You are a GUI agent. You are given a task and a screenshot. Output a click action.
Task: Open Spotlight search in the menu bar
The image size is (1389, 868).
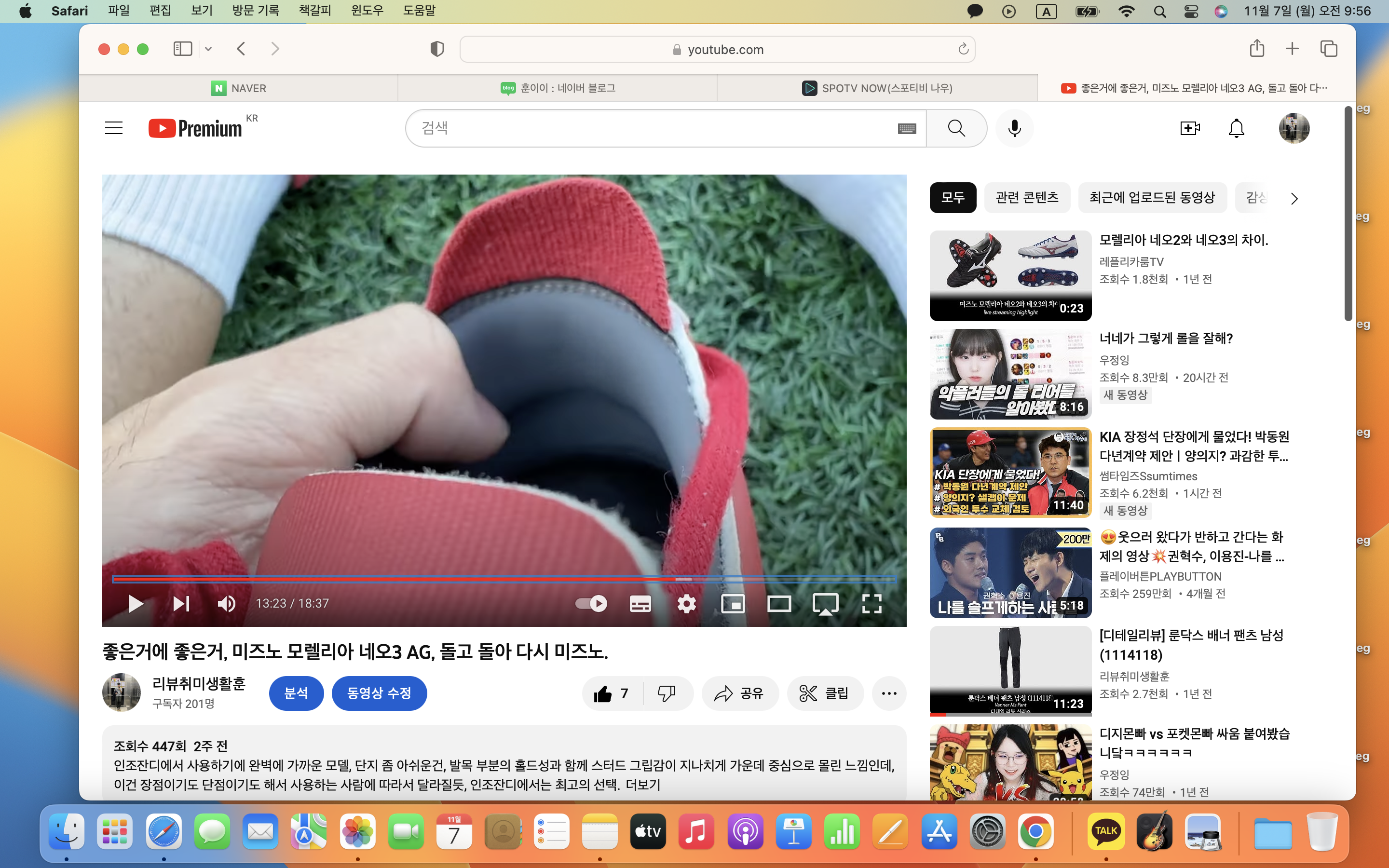click(x=1159, y=11)
